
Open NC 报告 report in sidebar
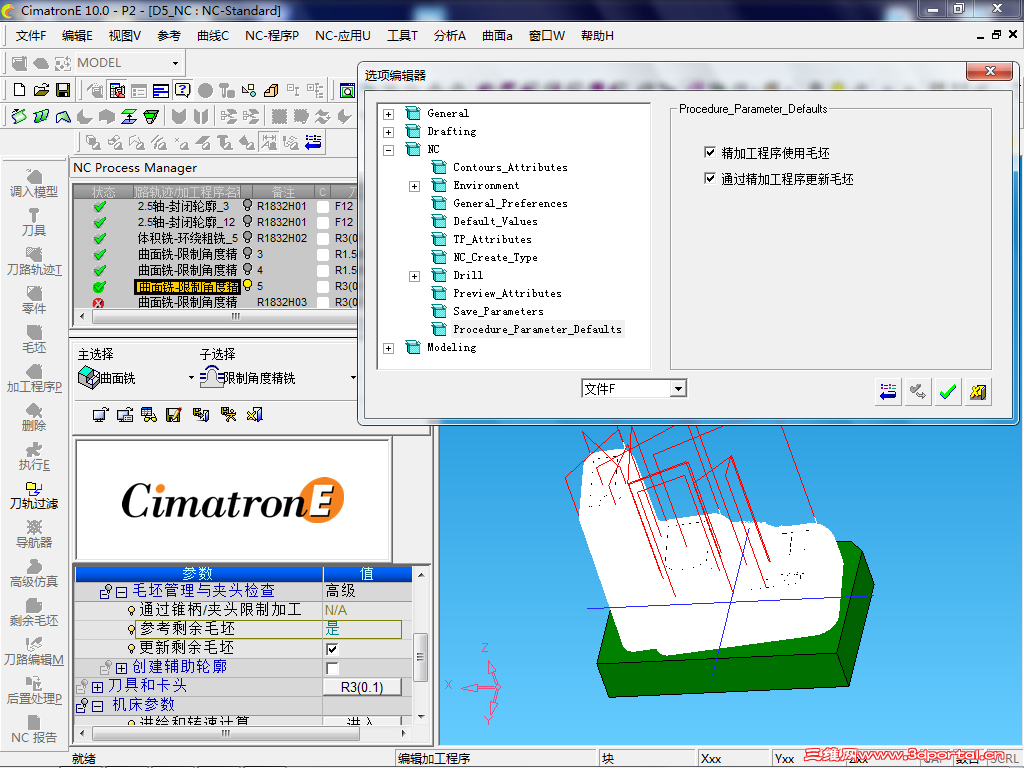click(x=34, y=729)
